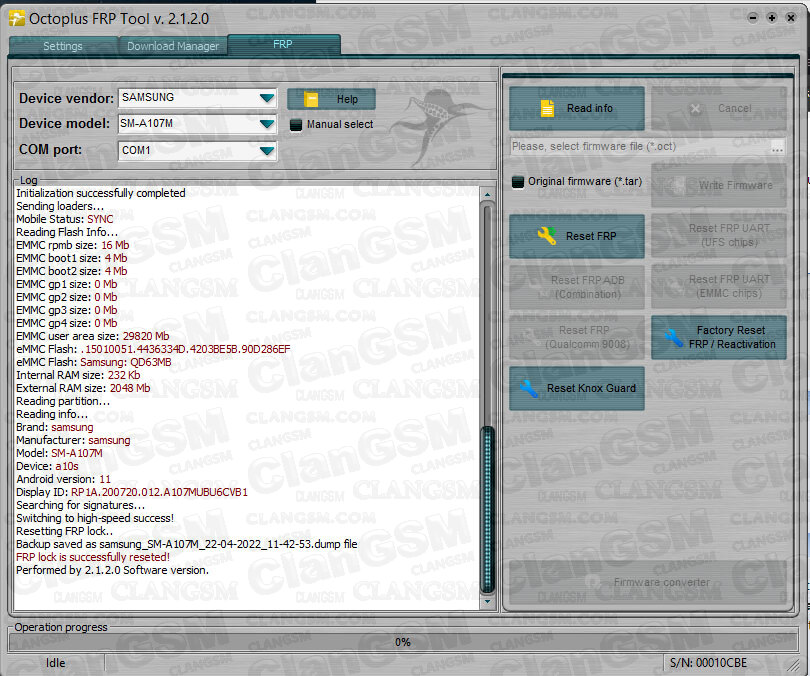Click the 'Switching to high-speed success!' line

coord(95,518)
